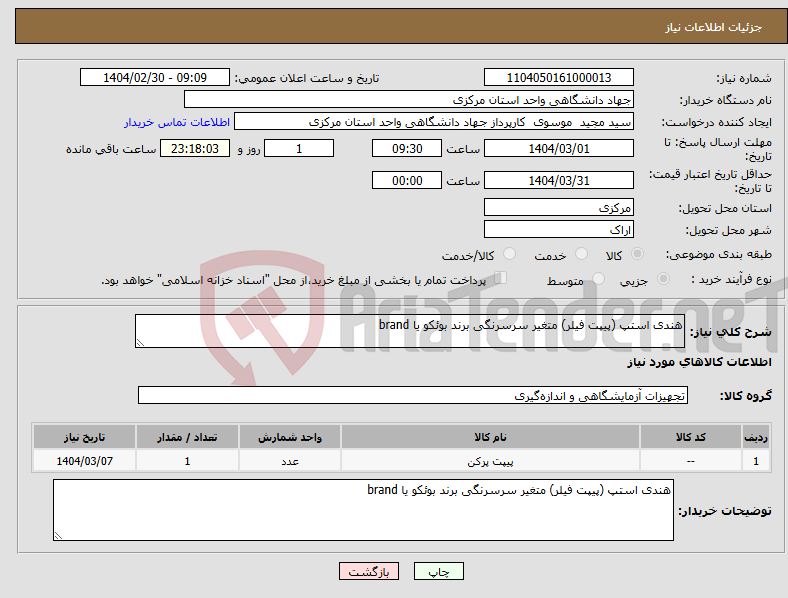Click the remaining days field showing 1
Viewport: 788px width, 598px height.
[x=299, y=148]
